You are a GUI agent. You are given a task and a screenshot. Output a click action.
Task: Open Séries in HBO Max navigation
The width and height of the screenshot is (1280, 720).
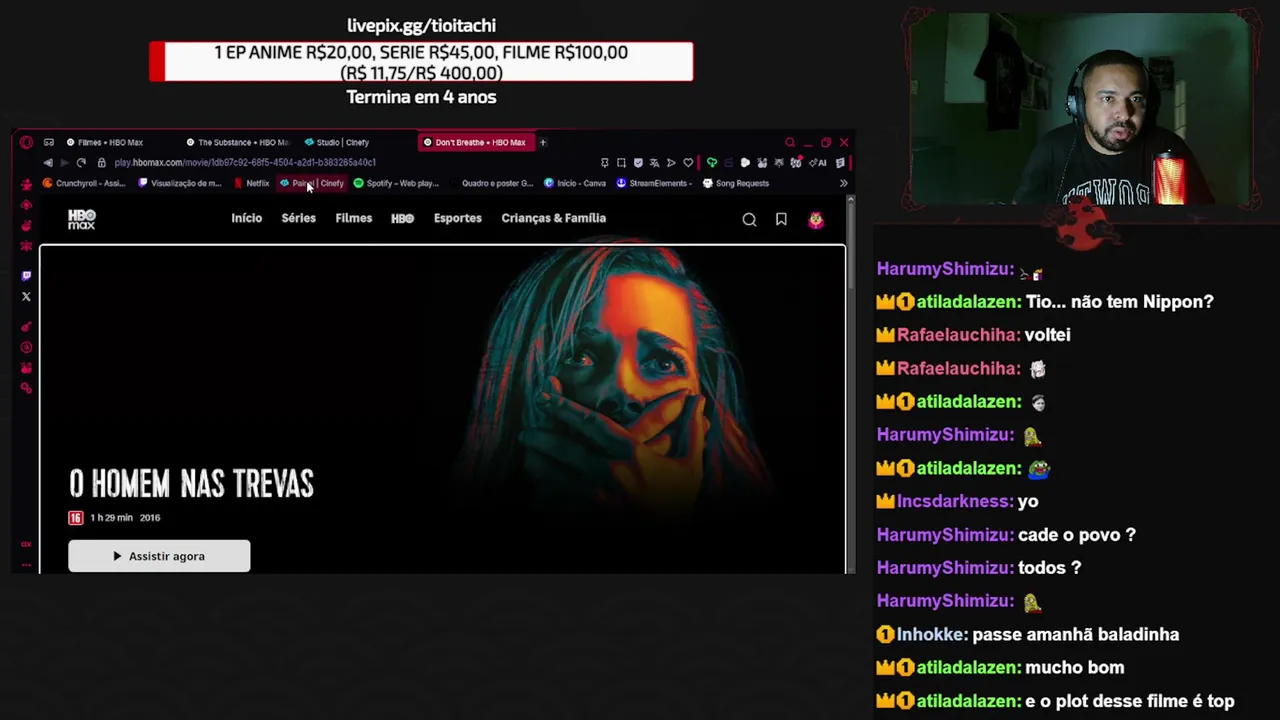click(x=298, y=218)
